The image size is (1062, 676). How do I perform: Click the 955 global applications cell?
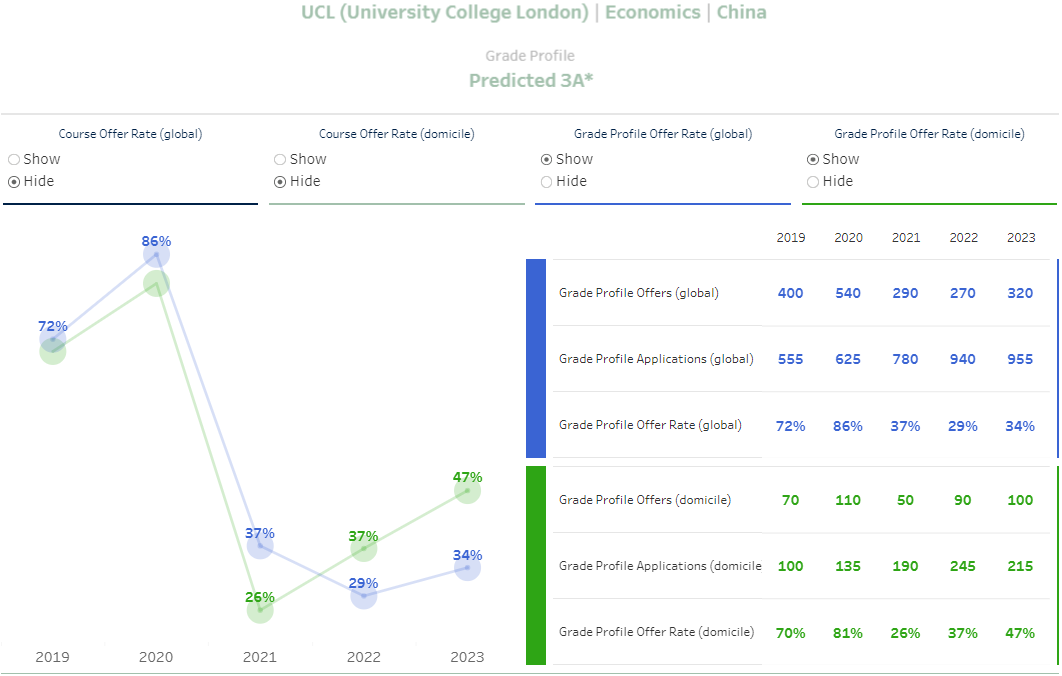point(1020,360)
